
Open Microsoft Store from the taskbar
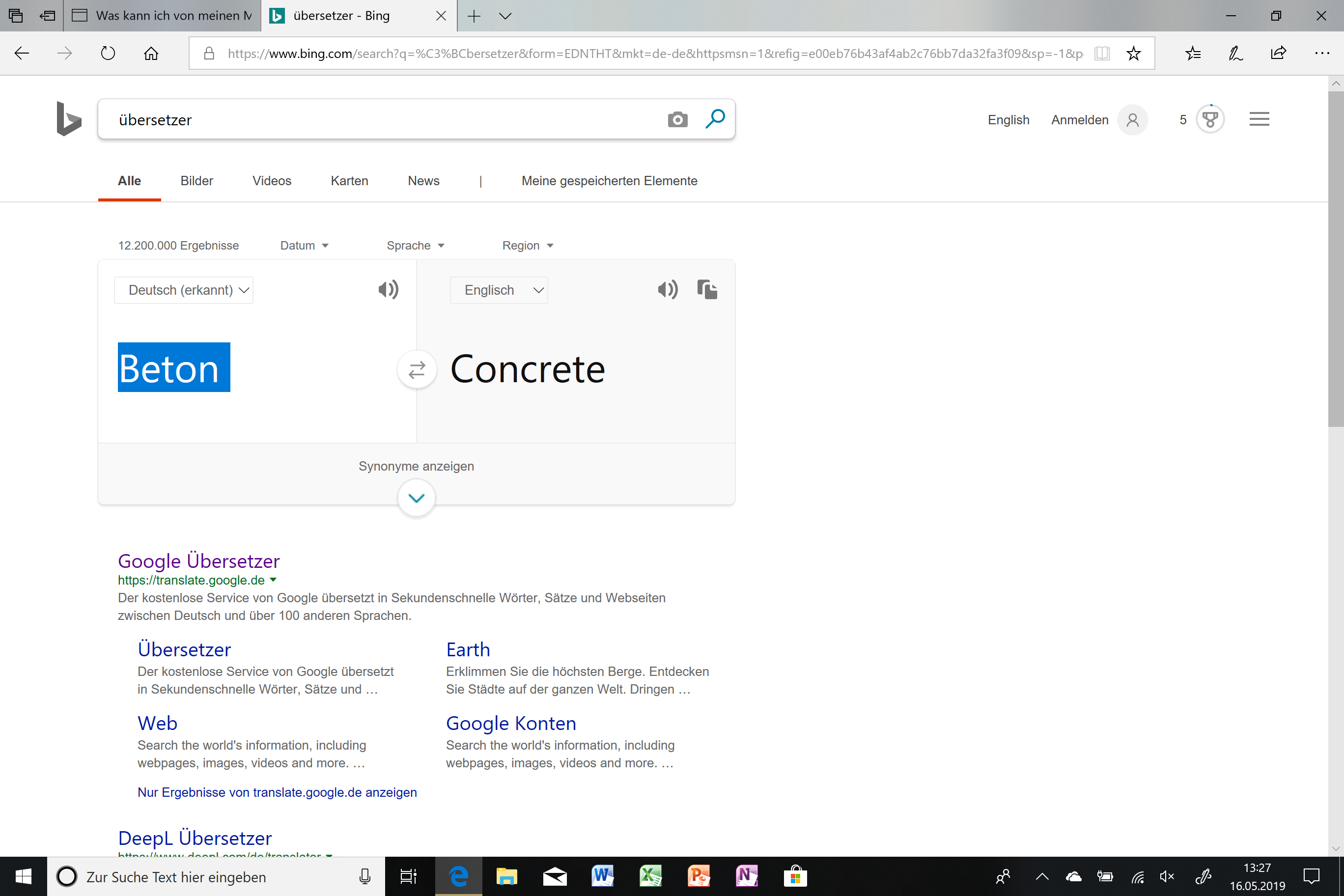click(x=794, y=876)
